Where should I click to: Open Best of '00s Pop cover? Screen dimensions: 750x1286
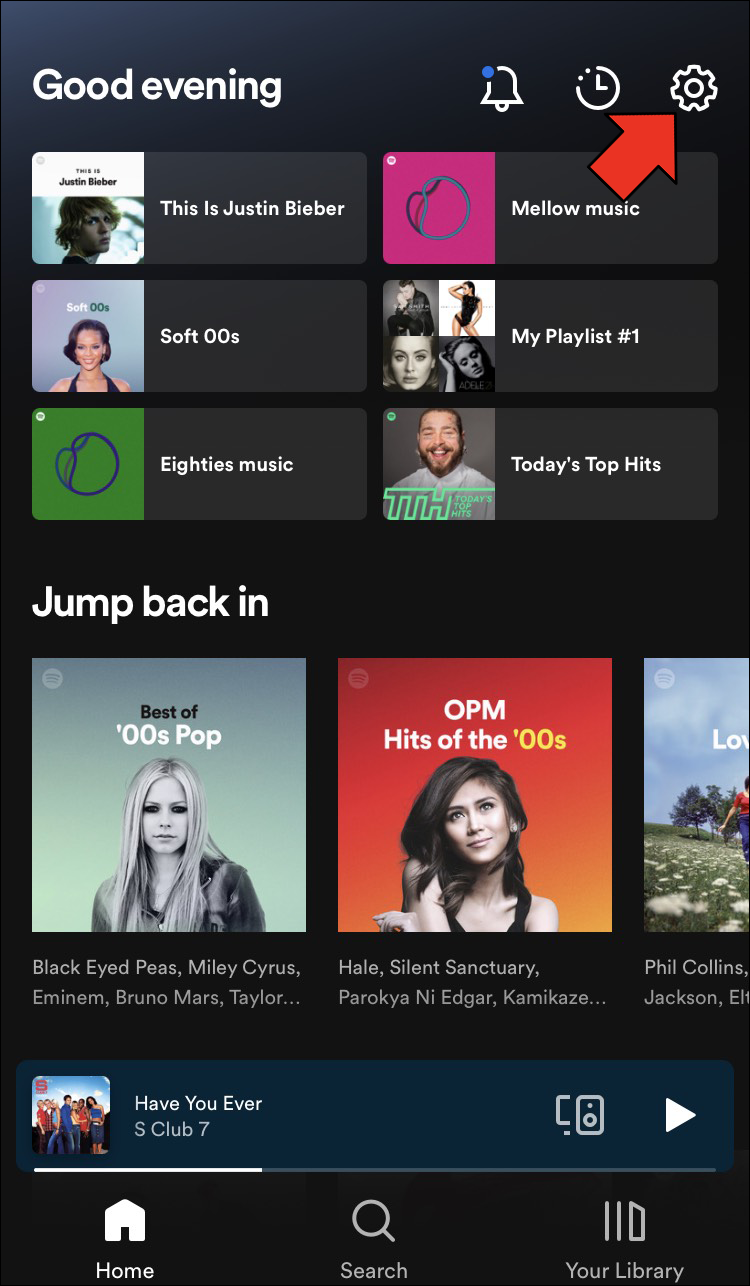click(169, 795)
